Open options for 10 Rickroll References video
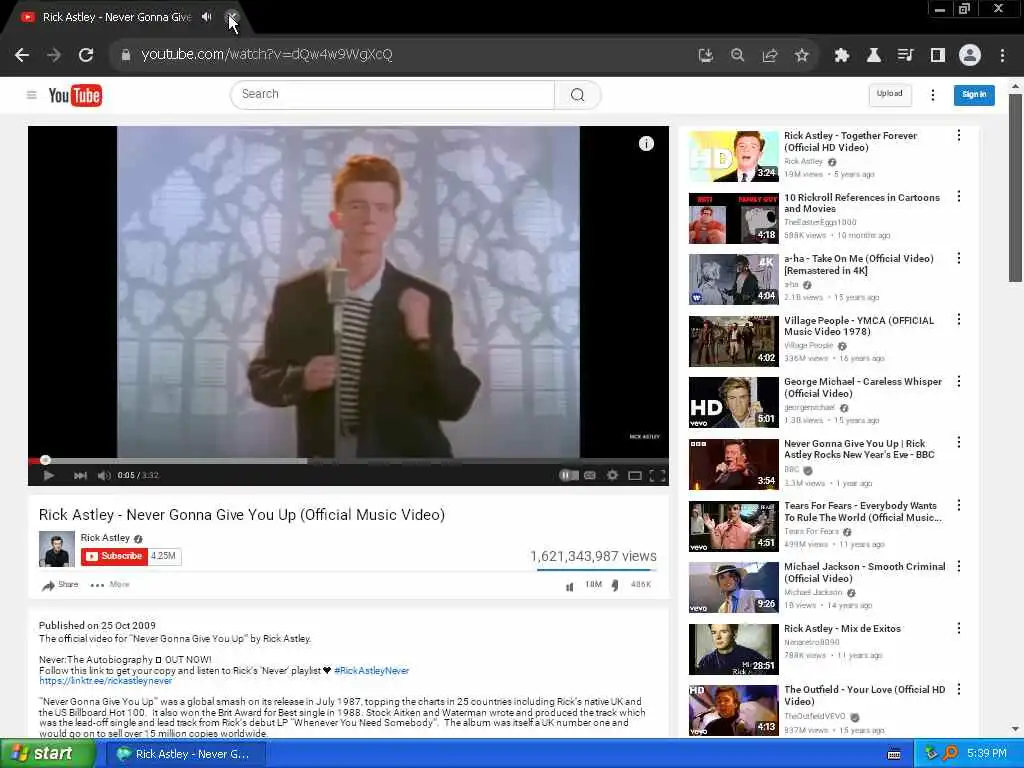The image size is (1024, 768). [959, 197]
